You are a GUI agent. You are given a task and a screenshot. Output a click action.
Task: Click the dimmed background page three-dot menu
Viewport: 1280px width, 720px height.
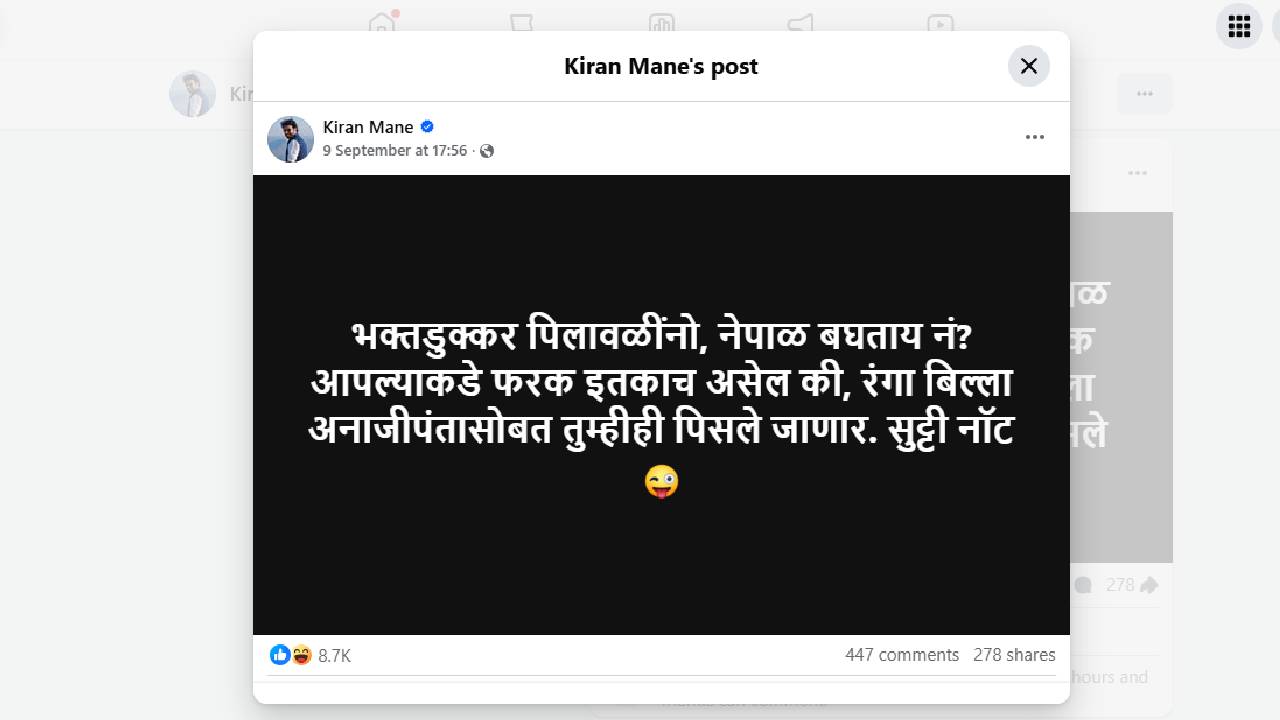pos(1145,94)
